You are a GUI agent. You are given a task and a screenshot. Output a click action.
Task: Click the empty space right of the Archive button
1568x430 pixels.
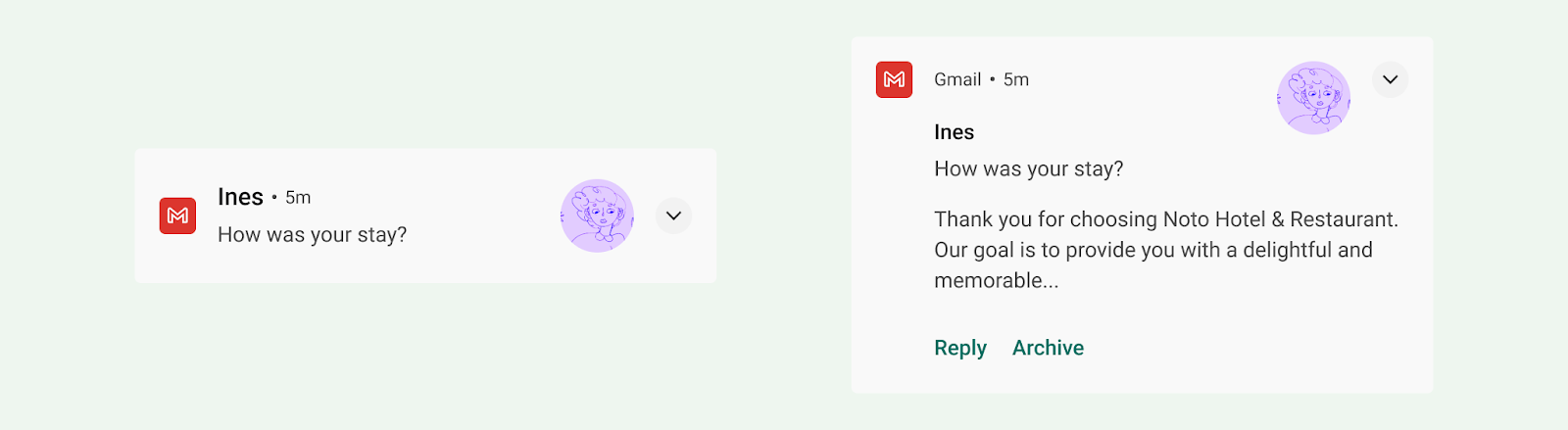tap(1254, 348)
